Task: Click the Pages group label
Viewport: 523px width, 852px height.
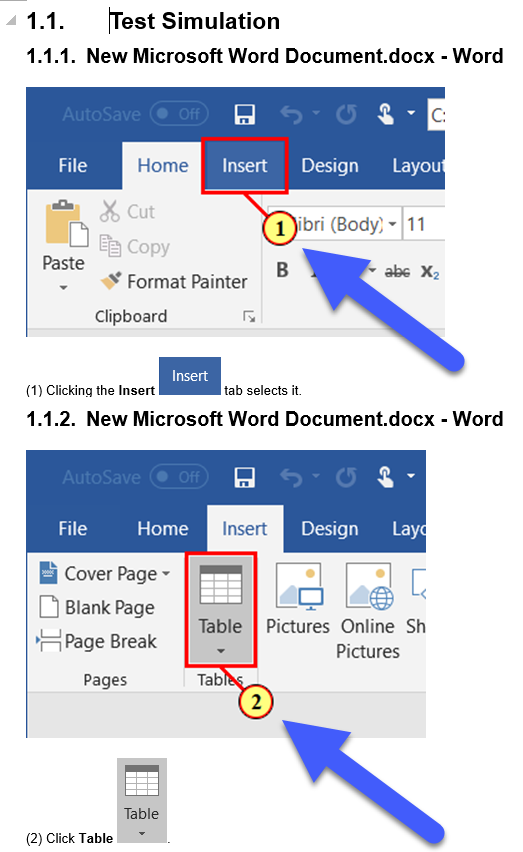Action: tap(105, 680)
